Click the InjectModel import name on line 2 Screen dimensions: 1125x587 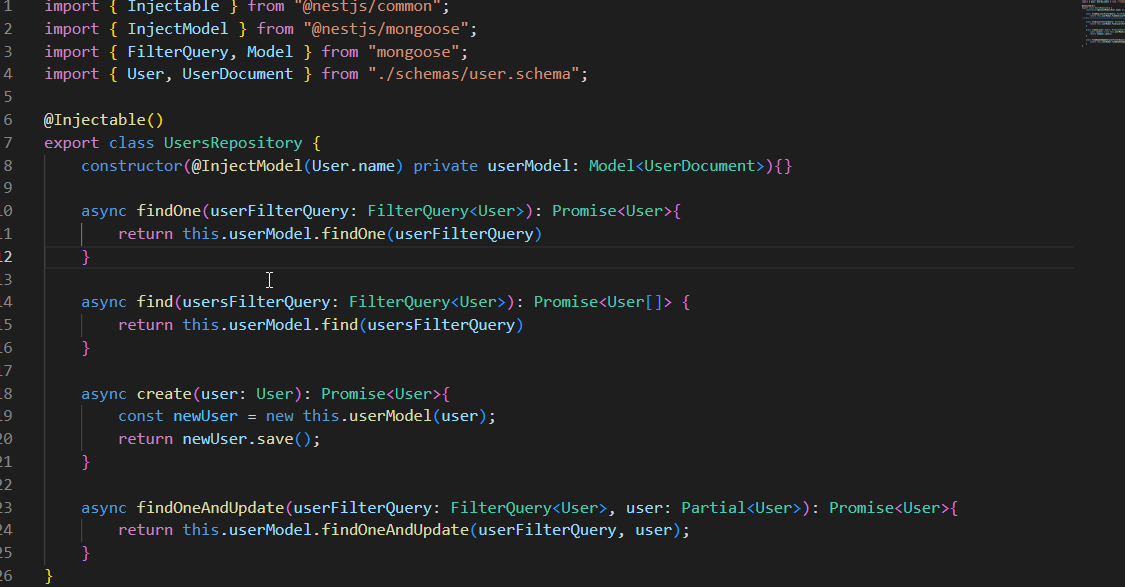coord(178,29)
